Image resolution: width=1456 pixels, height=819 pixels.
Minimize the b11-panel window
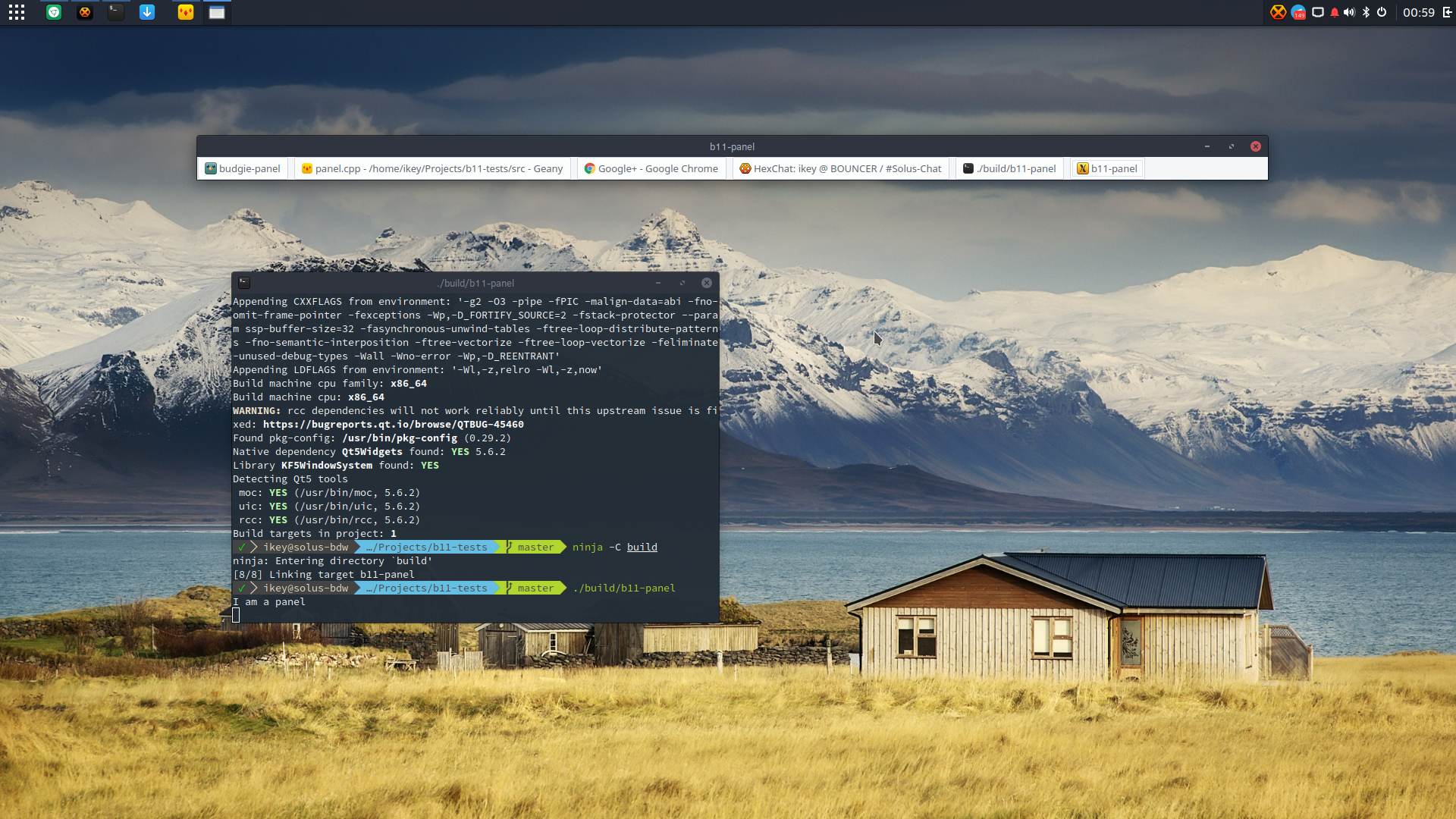1207,146
